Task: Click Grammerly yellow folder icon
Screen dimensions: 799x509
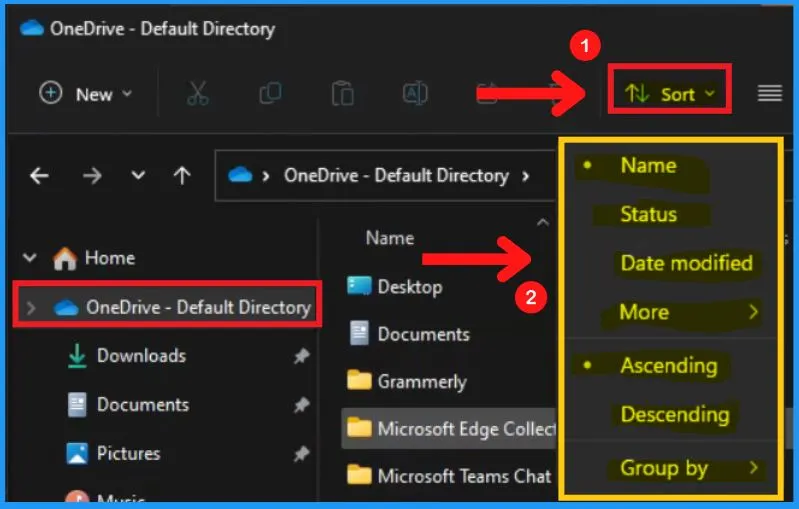Action: tap(359, 381)
